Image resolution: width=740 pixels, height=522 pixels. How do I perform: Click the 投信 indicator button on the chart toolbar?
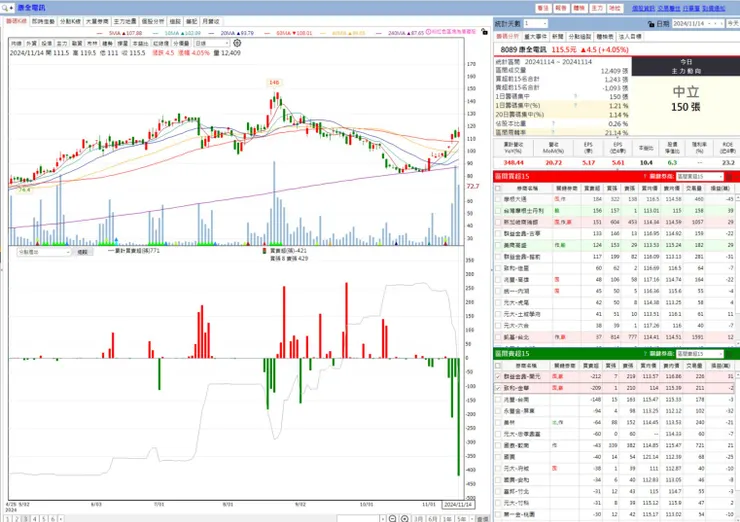point(46,43)
